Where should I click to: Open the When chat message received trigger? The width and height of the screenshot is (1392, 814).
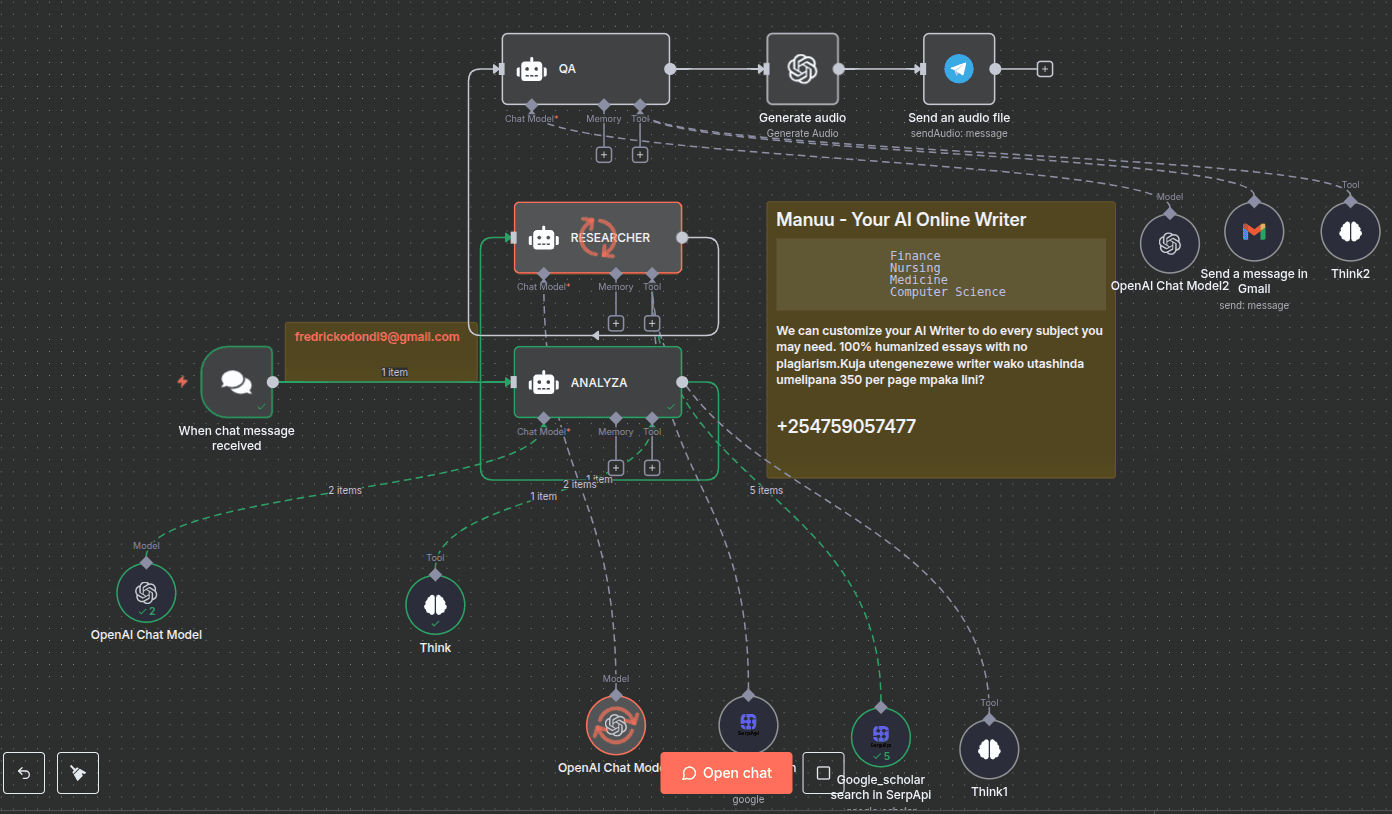[236, 381]
